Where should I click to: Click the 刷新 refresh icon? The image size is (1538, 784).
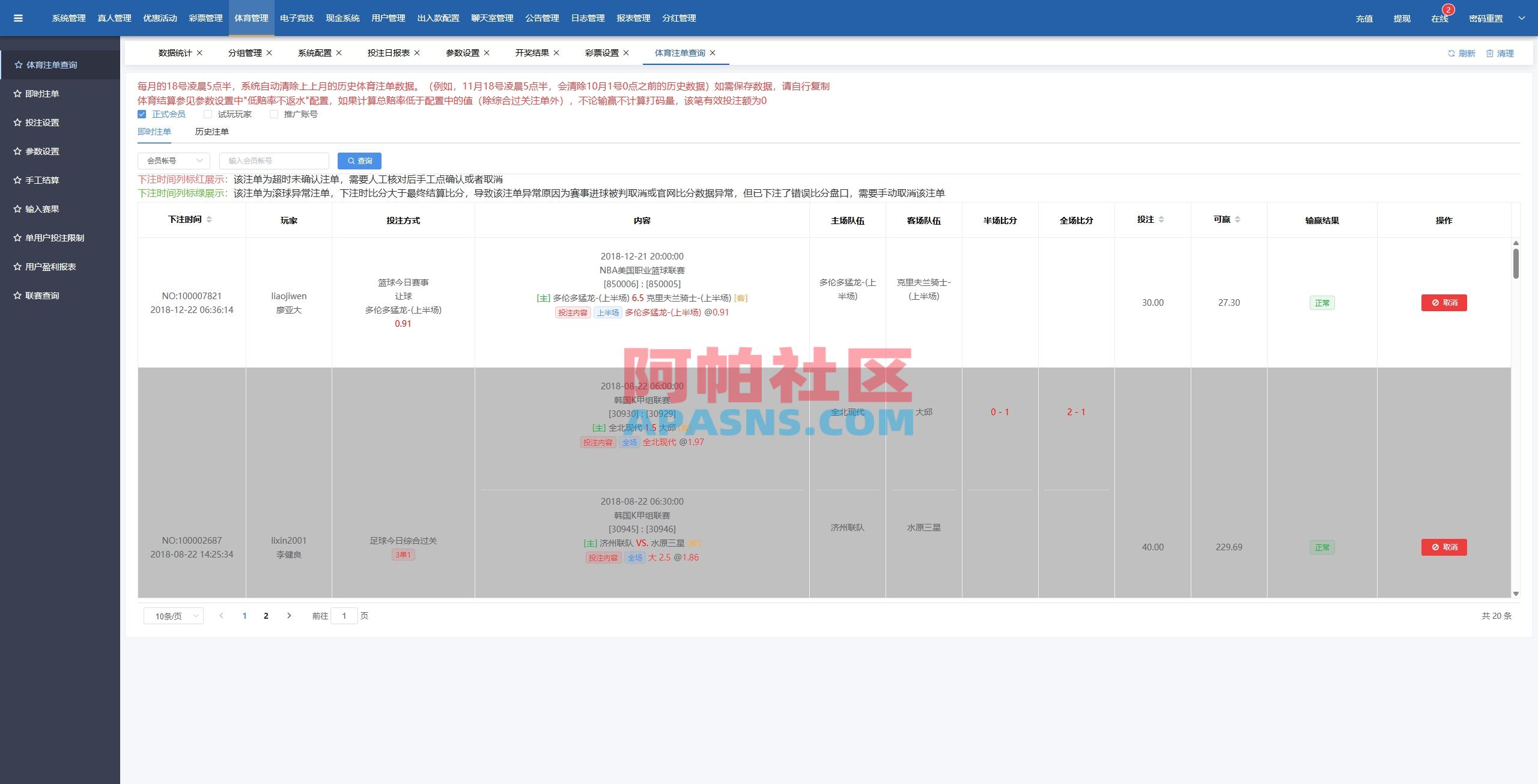click(x=1451, y=53)
